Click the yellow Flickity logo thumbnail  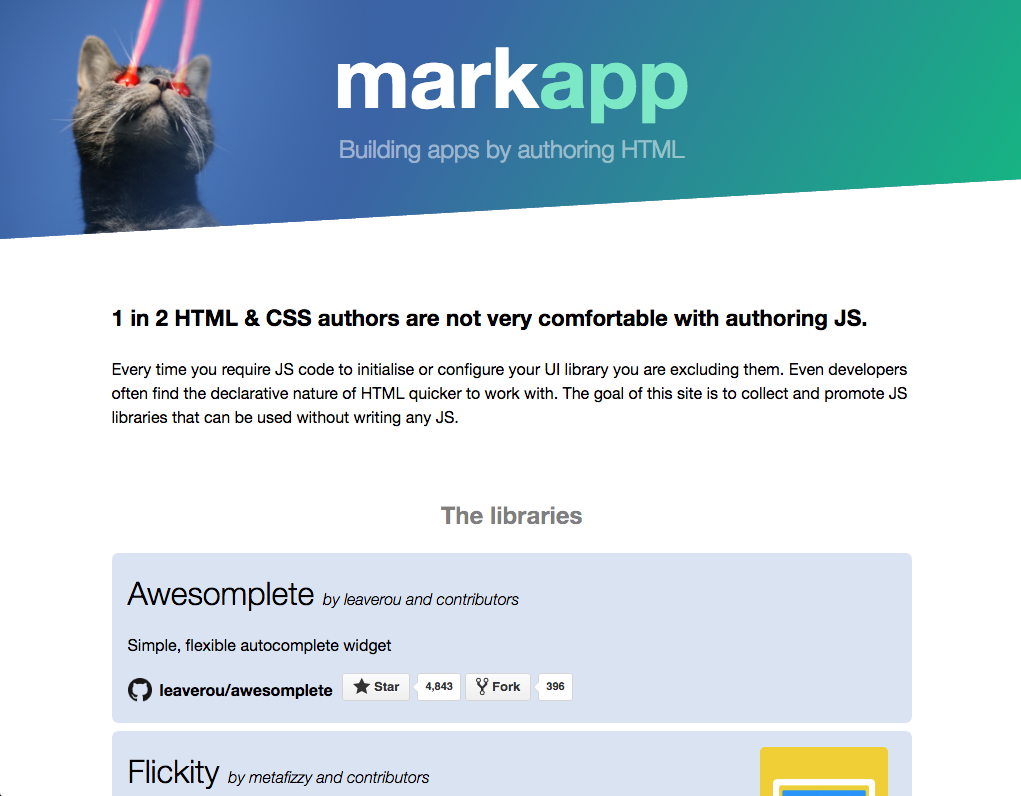824,772
